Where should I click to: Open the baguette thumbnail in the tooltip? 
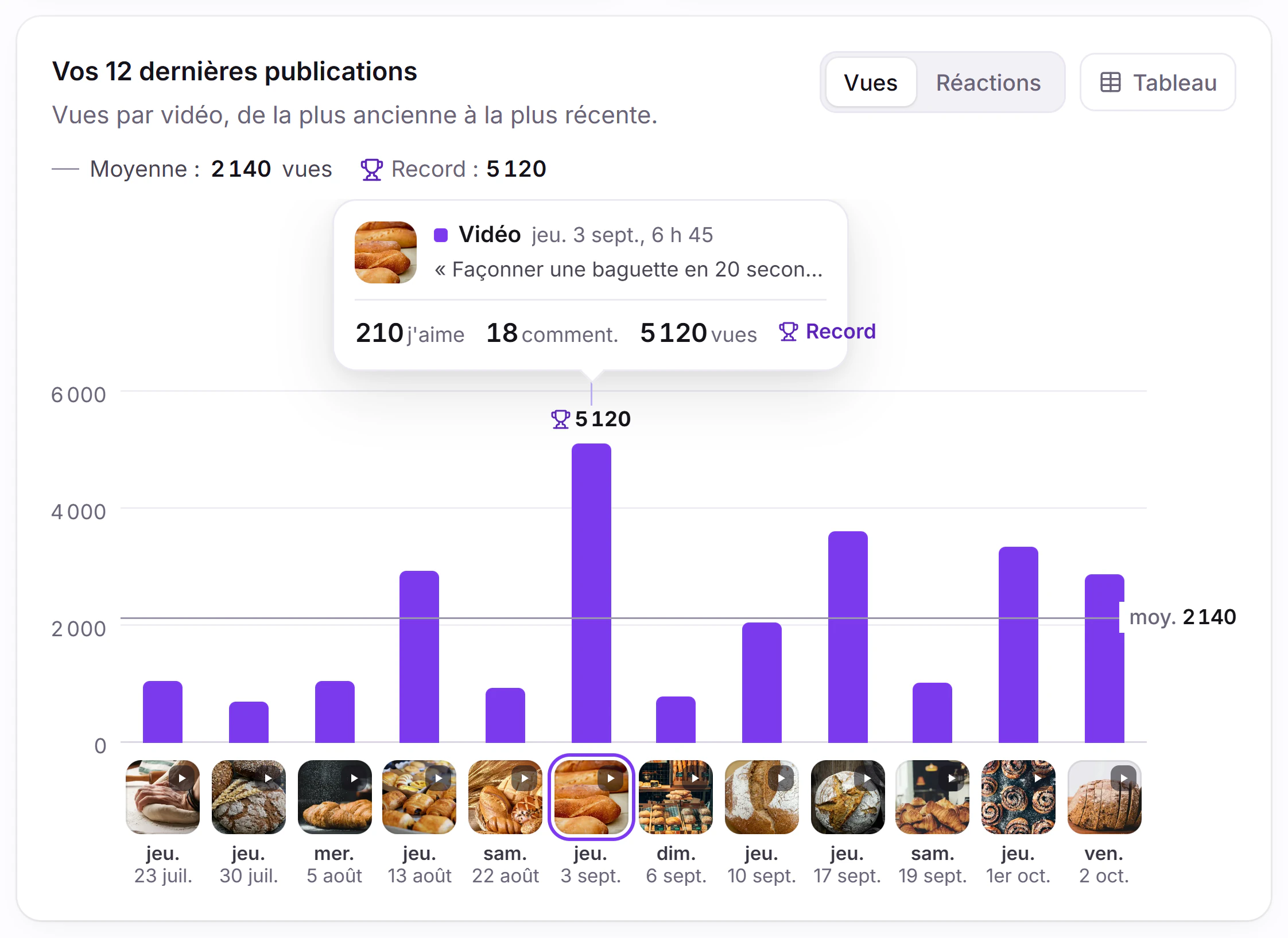386,252
